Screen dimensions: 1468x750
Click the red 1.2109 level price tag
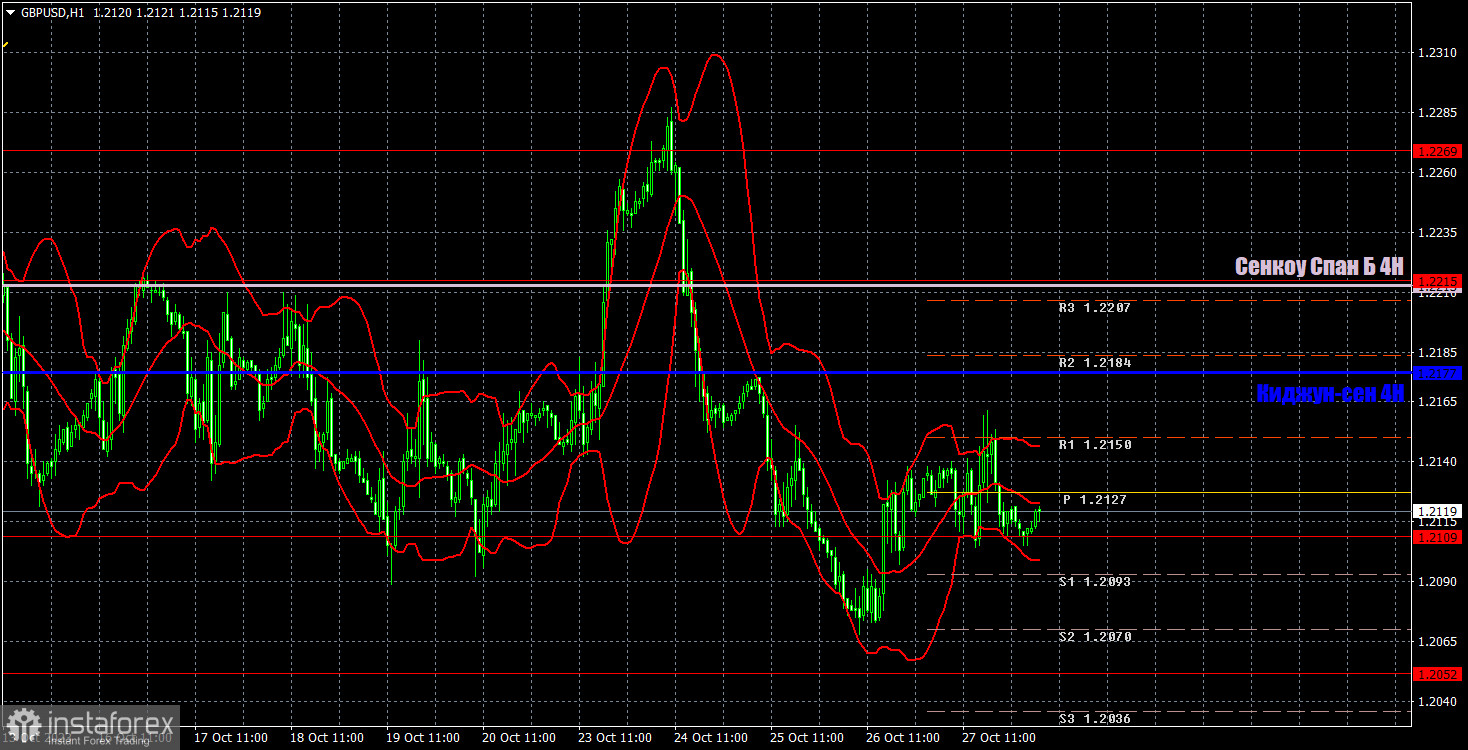(x=1439, y=537)
